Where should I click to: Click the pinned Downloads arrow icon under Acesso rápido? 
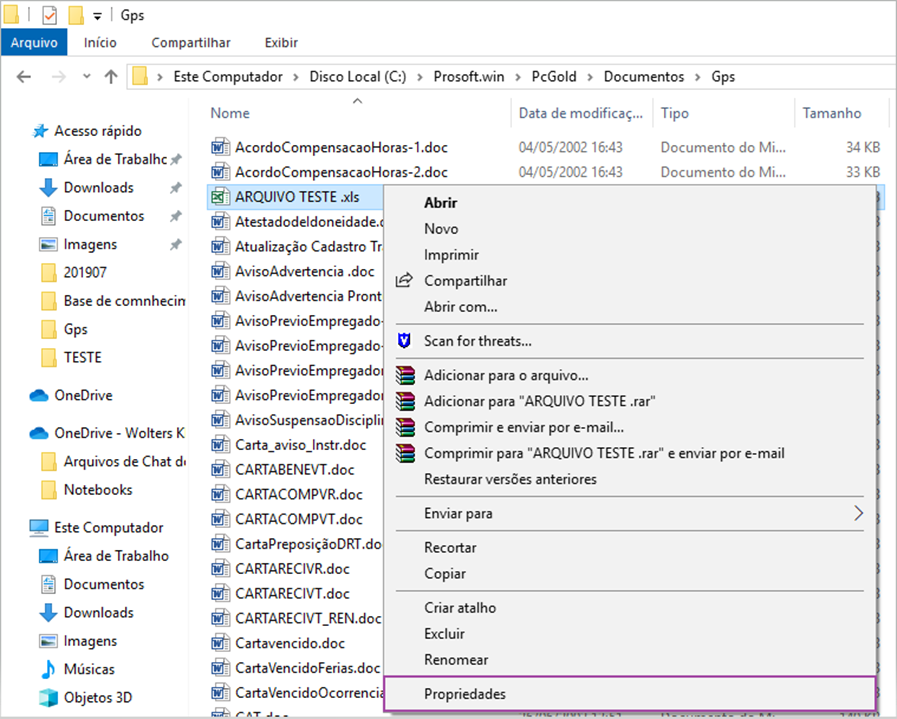48,188
